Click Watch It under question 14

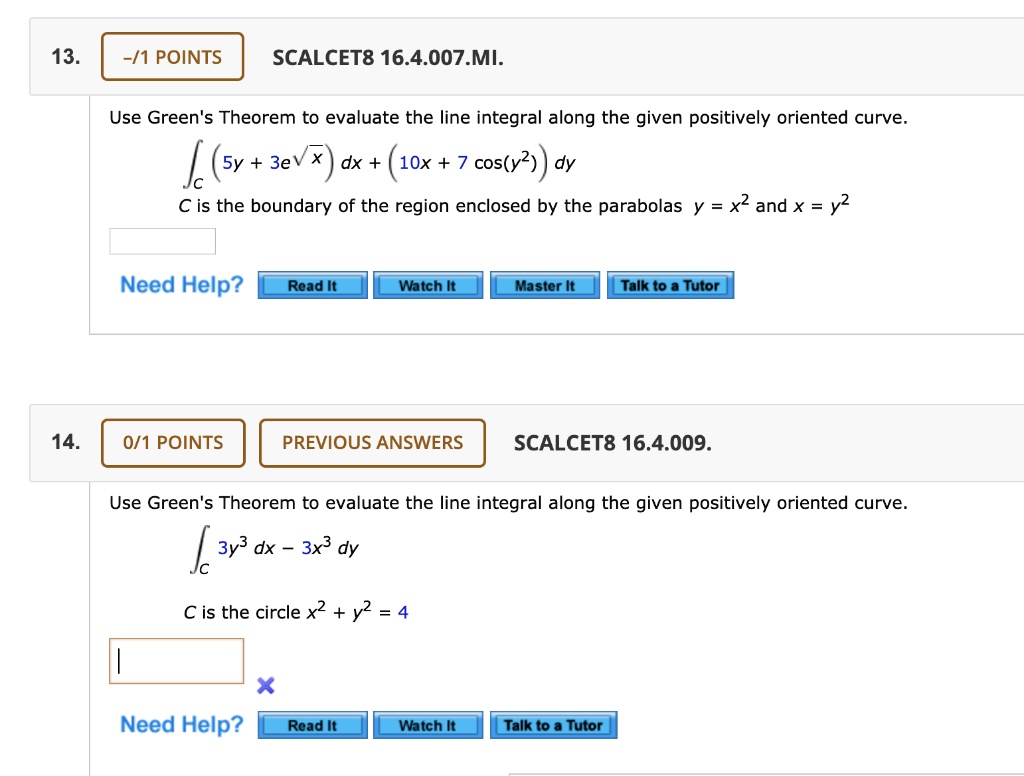click(x=428, y=725)
